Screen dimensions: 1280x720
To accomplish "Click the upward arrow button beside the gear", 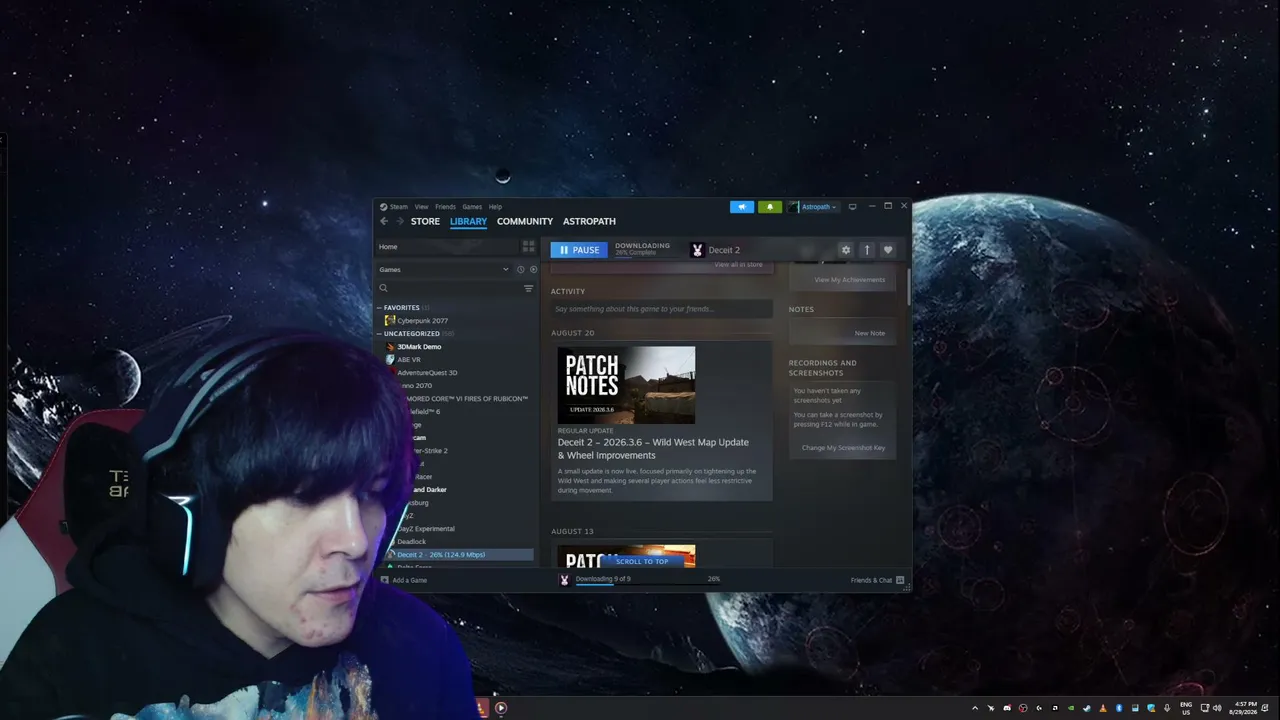I will [x=867, y=250].
